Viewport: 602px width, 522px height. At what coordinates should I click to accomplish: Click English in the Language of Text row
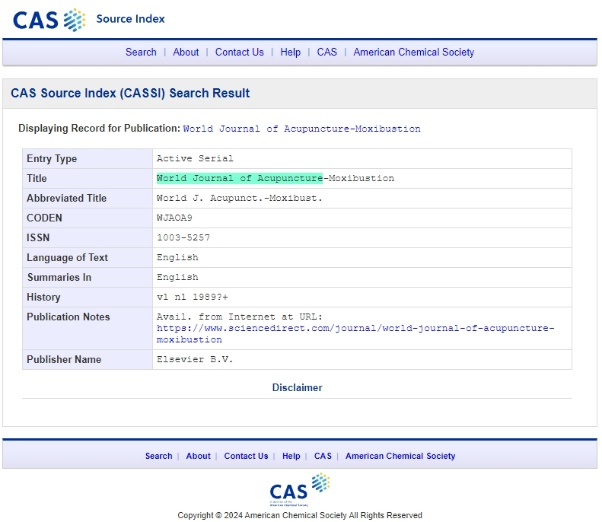[x=177, y=258]
